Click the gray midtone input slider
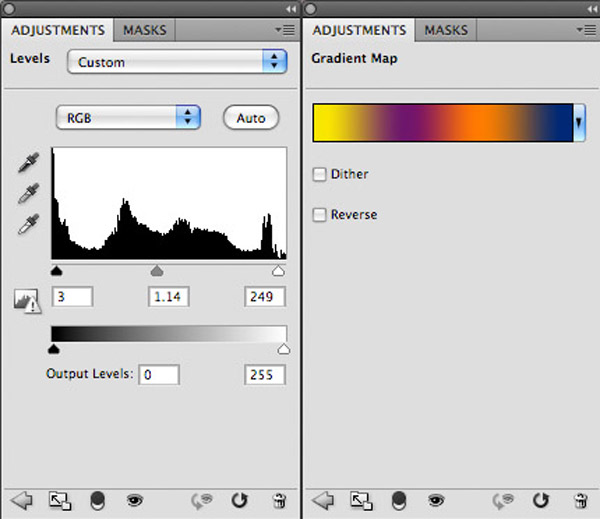 coord(157,271)
